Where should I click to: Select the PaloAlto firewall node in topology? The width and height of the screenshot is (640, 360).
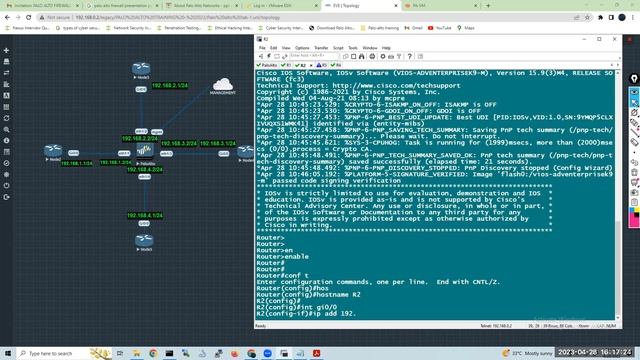(x=144, y=151)
